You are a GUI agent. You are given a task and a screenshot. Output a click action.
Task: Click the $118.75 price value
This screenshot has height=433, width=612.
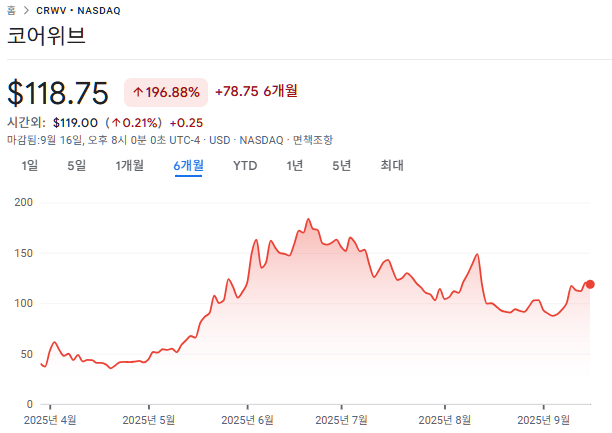(x=58, y=93)
